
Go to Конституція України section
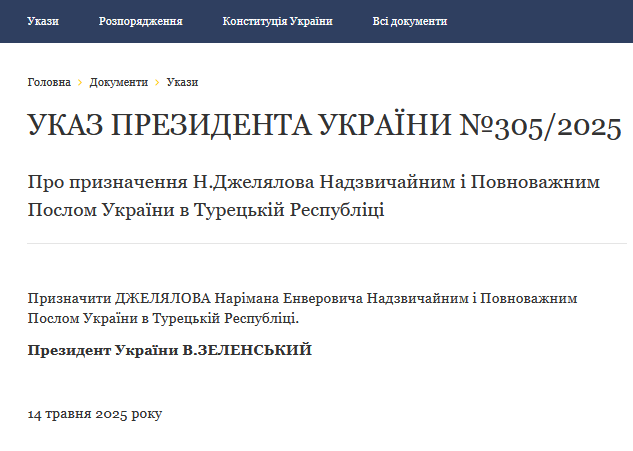click(277, 21)
